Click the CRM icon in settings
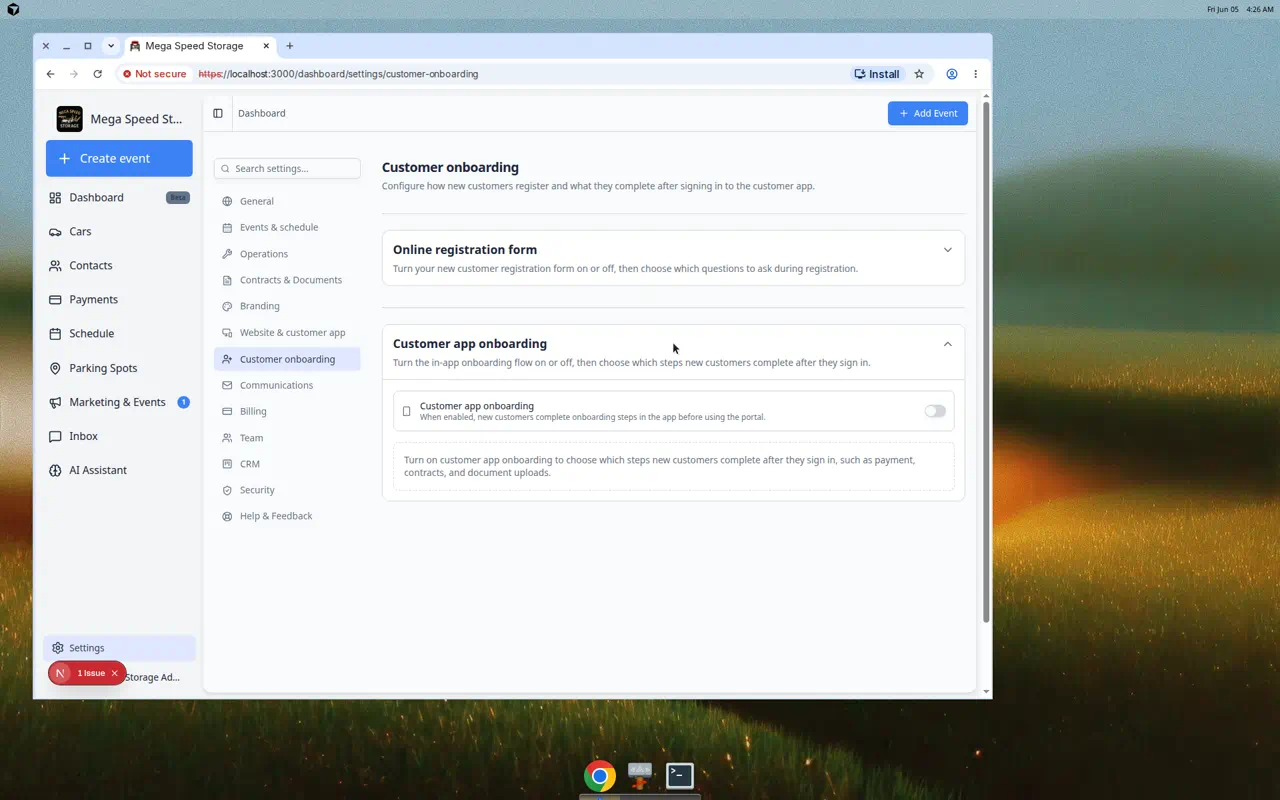The height and width of the screenshot is (800, 1280). pos(227,464)
